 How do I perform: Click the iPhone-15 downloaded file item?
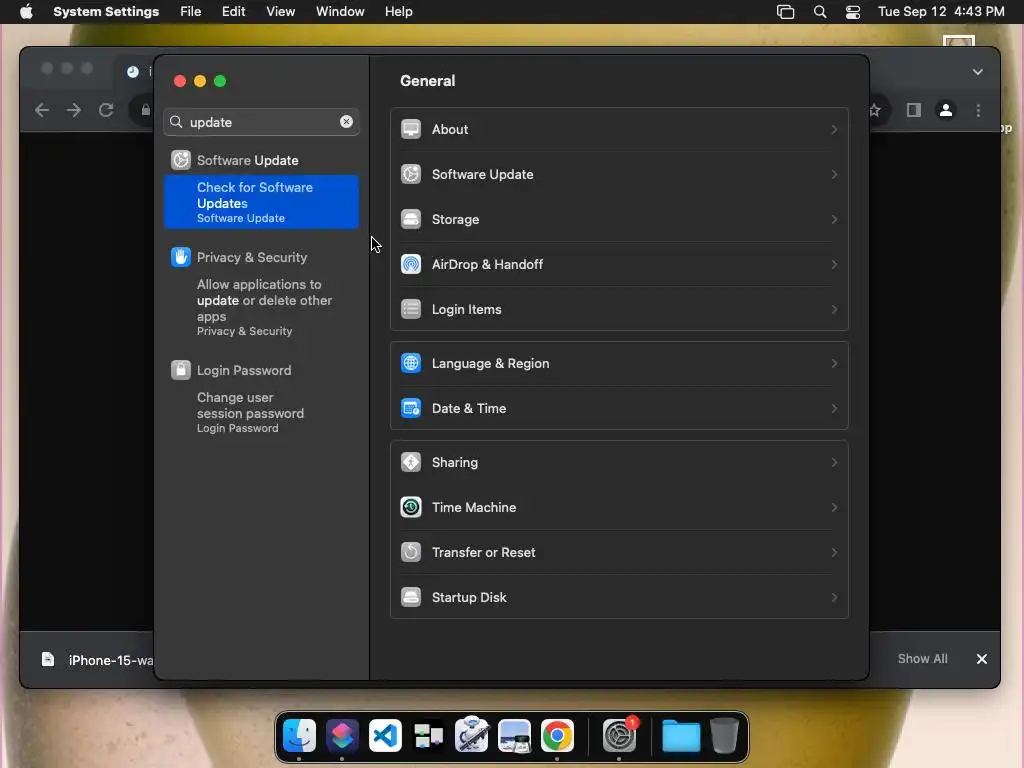97,660
